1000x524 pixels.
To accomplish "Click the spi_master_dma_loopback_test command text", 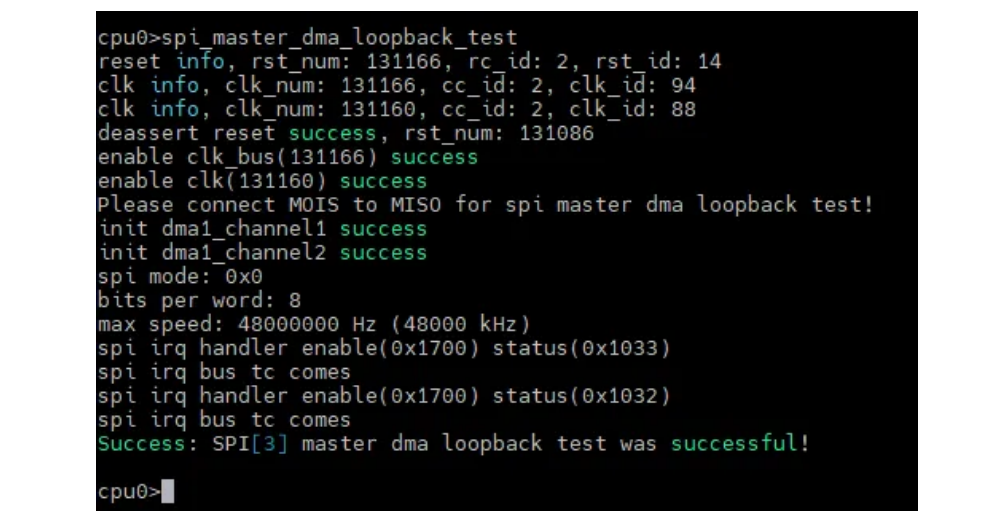I will [x=339, y=38].
